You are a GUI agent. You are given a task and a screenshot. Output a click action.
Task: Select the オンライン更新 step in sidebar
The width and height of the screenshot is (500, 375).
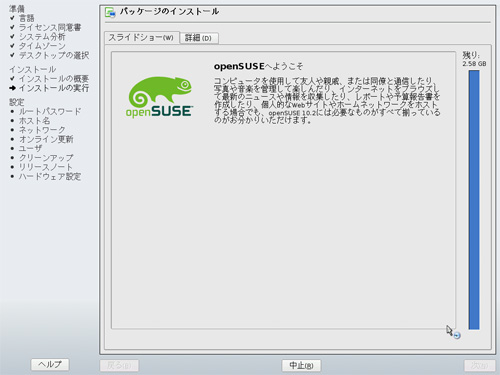pos(46,139)
